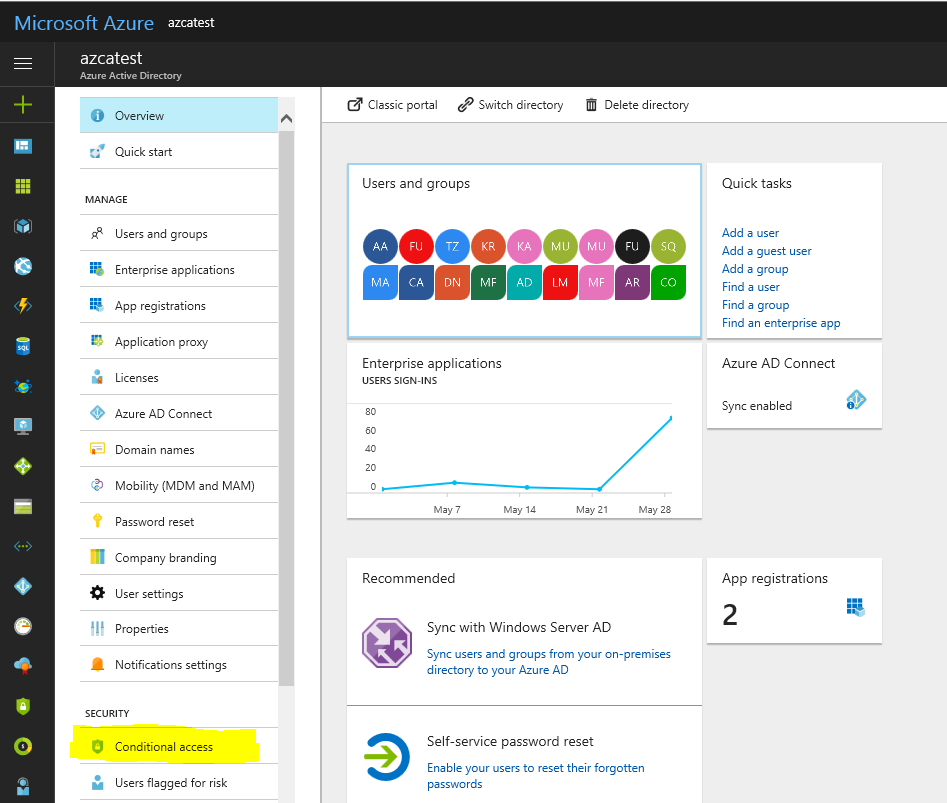The image size is (947, 803).
Task: Click the green plus New resource icon
Action: point(23,104)
